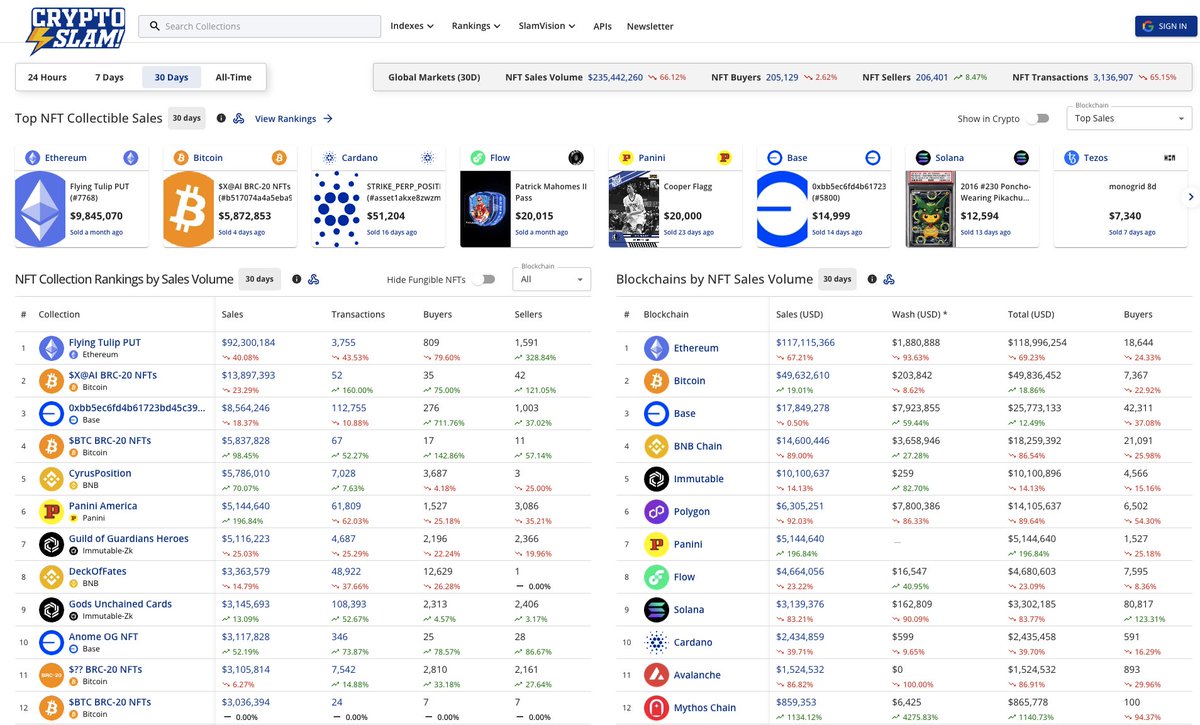Image resolution: width=1200 pixels, height=725 pixels.
Task: Click the Wash (USD) column header
Action: [x=919, y=314]
